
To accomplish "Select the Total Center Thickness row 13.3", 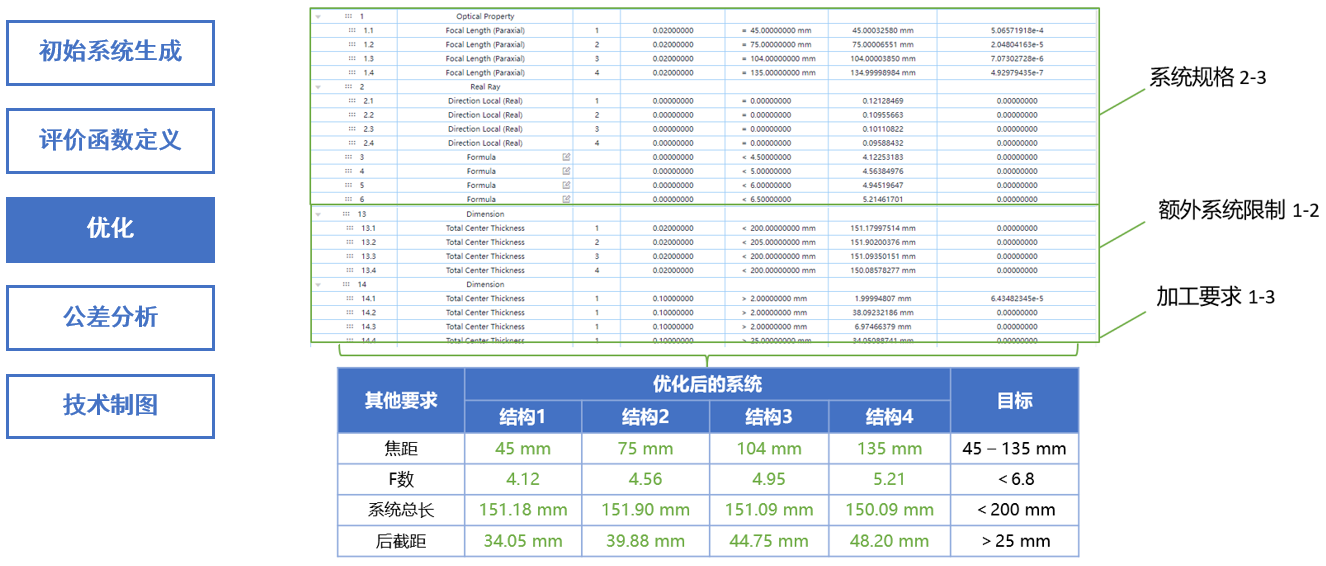I will point(485,256).
